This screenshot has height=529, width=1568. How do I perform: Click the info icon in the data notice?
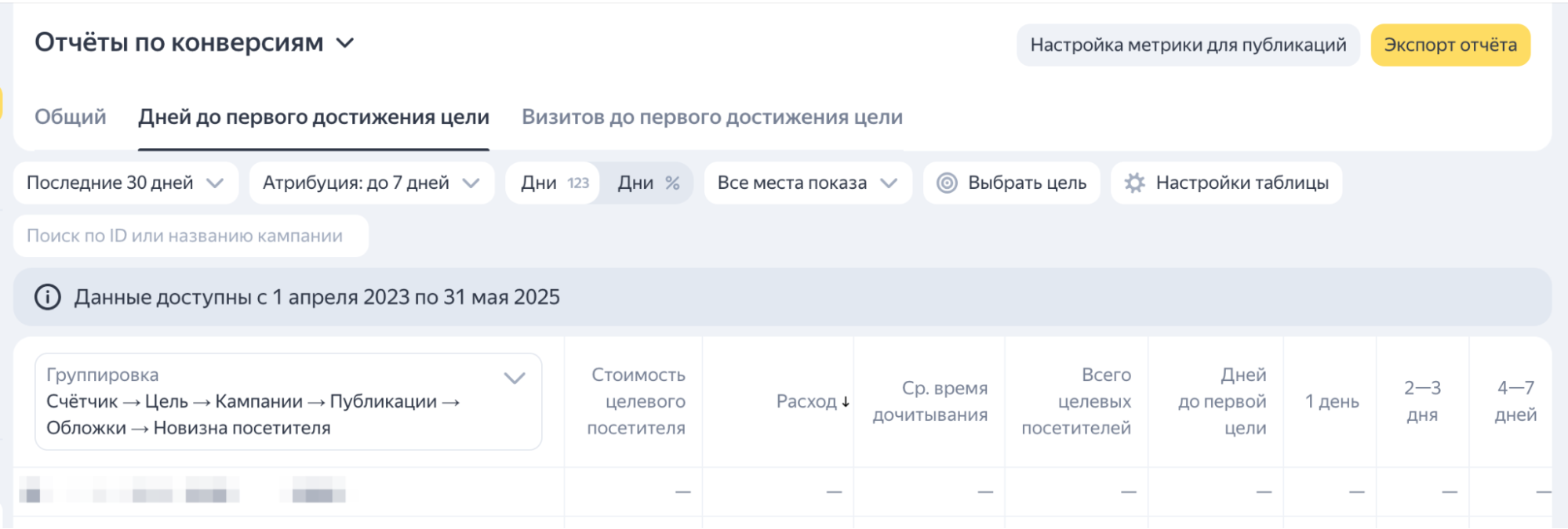click(48, 297)
